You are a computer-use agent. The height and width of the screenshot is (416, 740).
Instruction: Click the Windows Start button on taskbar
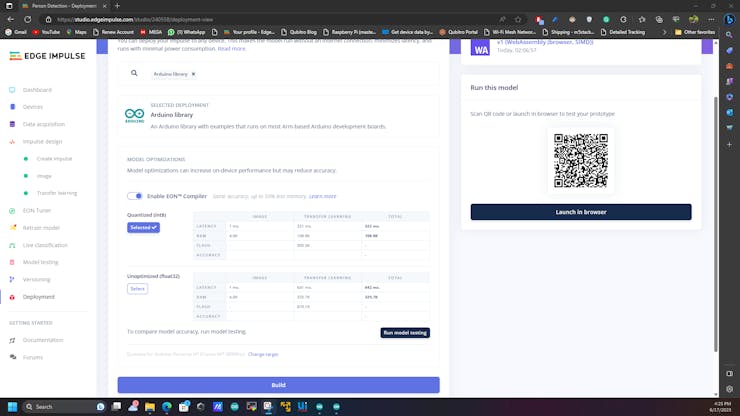coord(12,407)
